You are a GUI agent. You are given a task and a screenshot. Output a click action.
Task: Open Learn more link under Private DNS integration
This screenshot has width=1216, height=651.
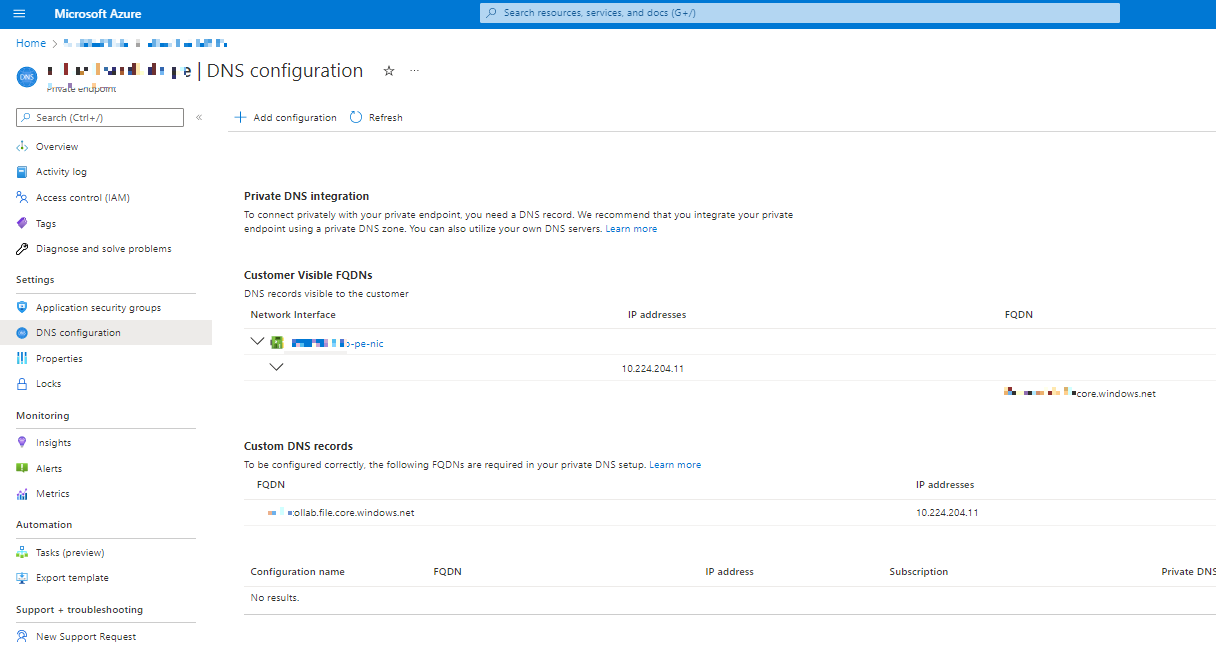pos(631,229)
